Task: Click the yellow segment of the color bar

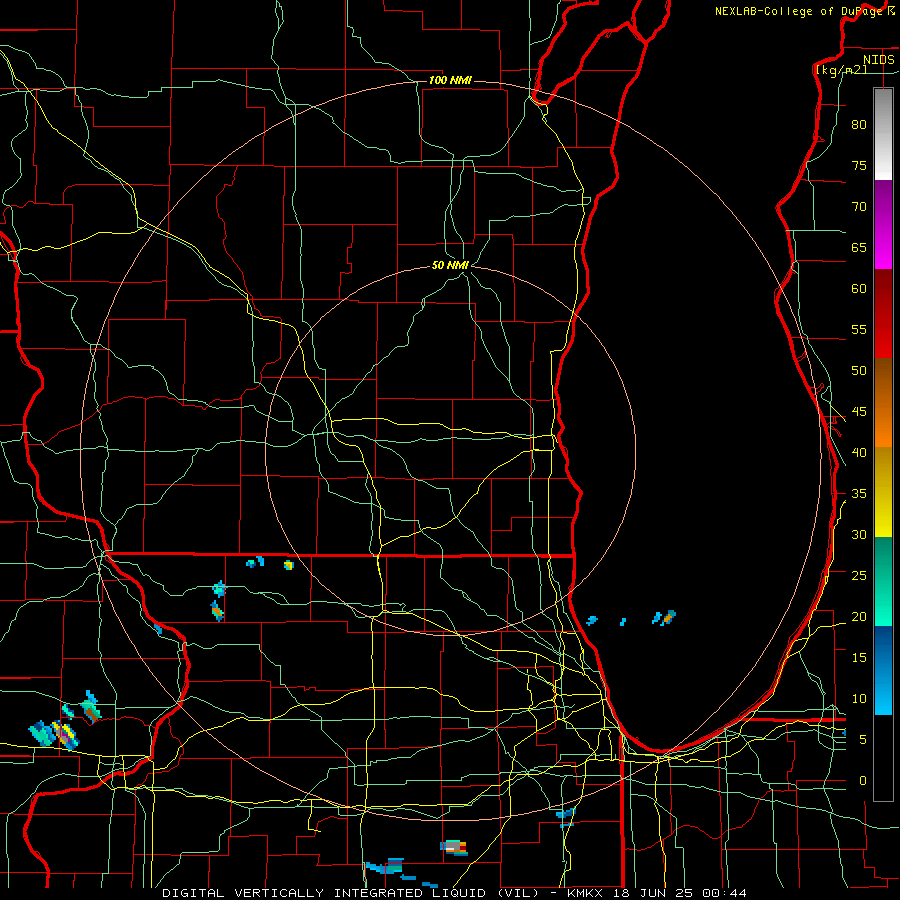Action: click(x=883, y=492)
